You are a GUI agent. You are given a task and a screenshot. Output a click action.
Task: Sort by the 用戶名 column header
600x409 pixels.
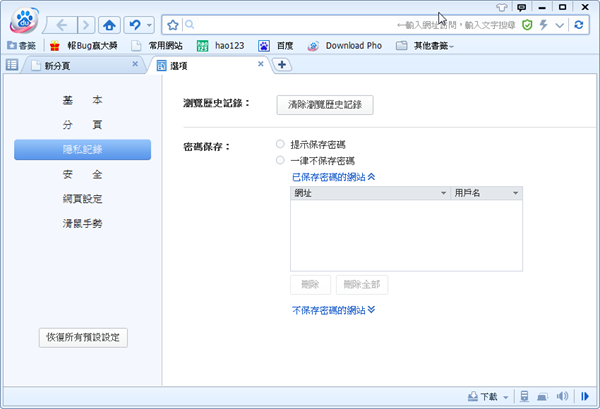[487, 193]
